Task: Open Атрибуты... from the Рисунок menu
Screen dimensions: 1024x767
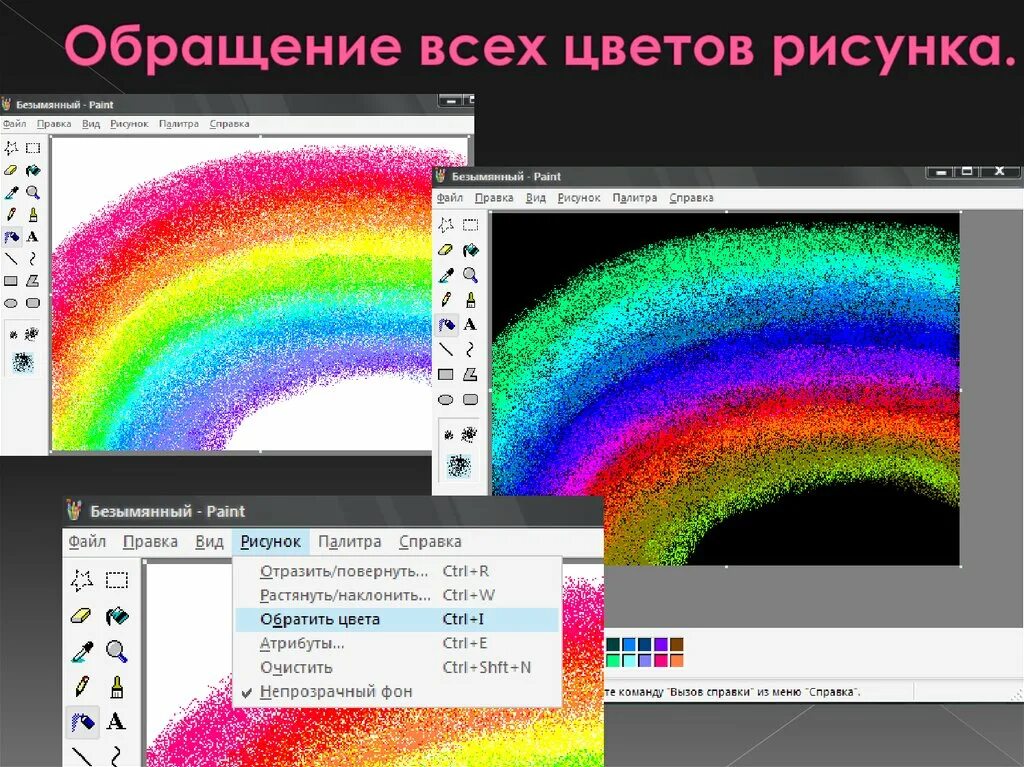Action: pos(397,644)
